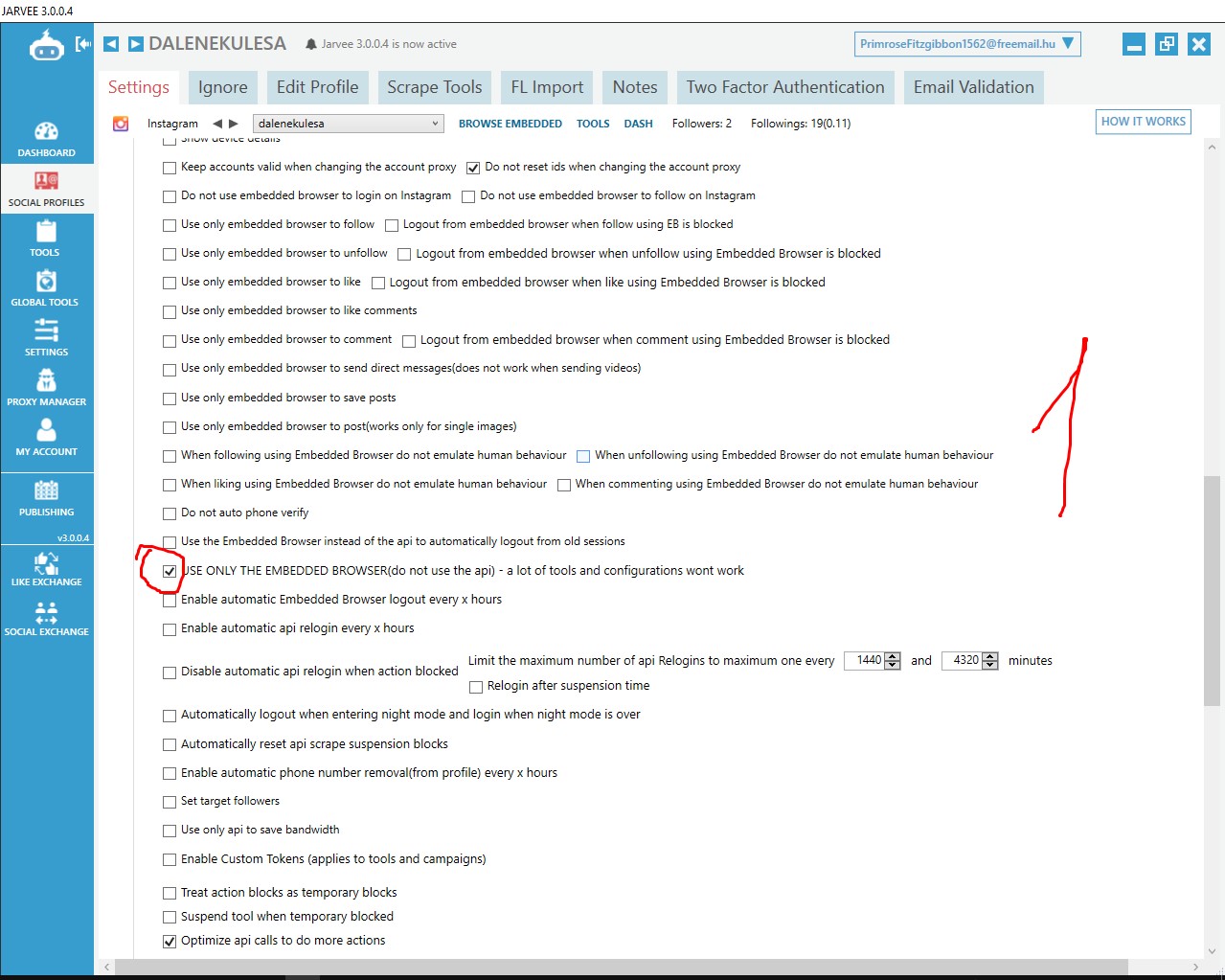Open the Tools sidebar section
The image size is (1225, 980).
pyautogui.click(x=46, y=239)
